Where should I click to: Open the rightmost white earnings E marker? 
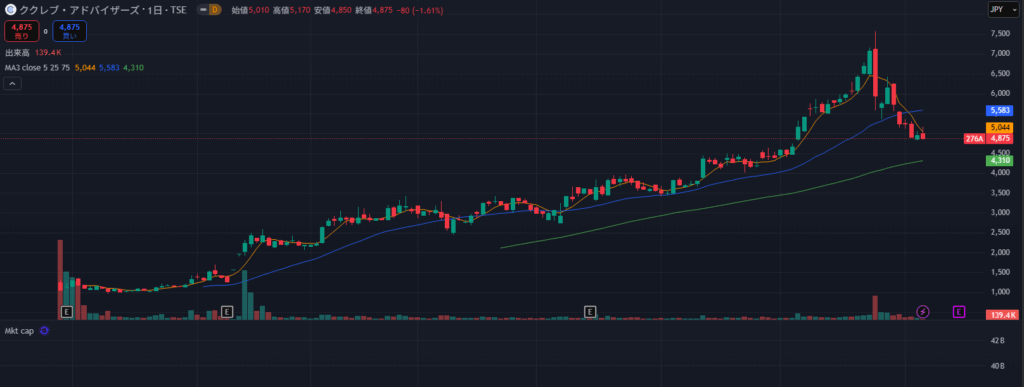(590, 311)
